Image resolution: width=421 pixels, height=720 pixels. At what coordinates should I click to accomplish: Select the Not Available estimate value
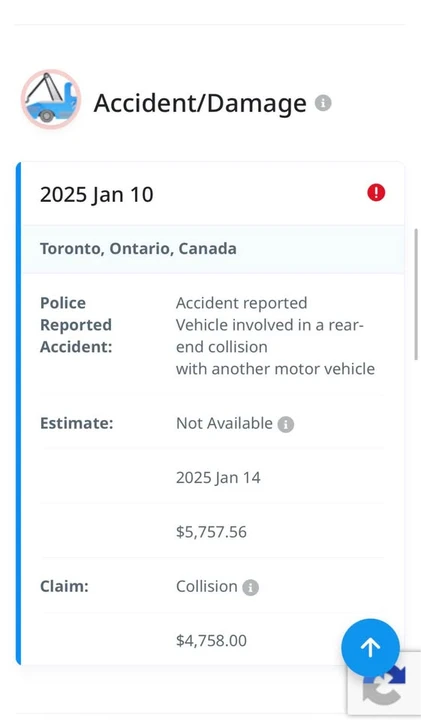click(x=224, y=423)
